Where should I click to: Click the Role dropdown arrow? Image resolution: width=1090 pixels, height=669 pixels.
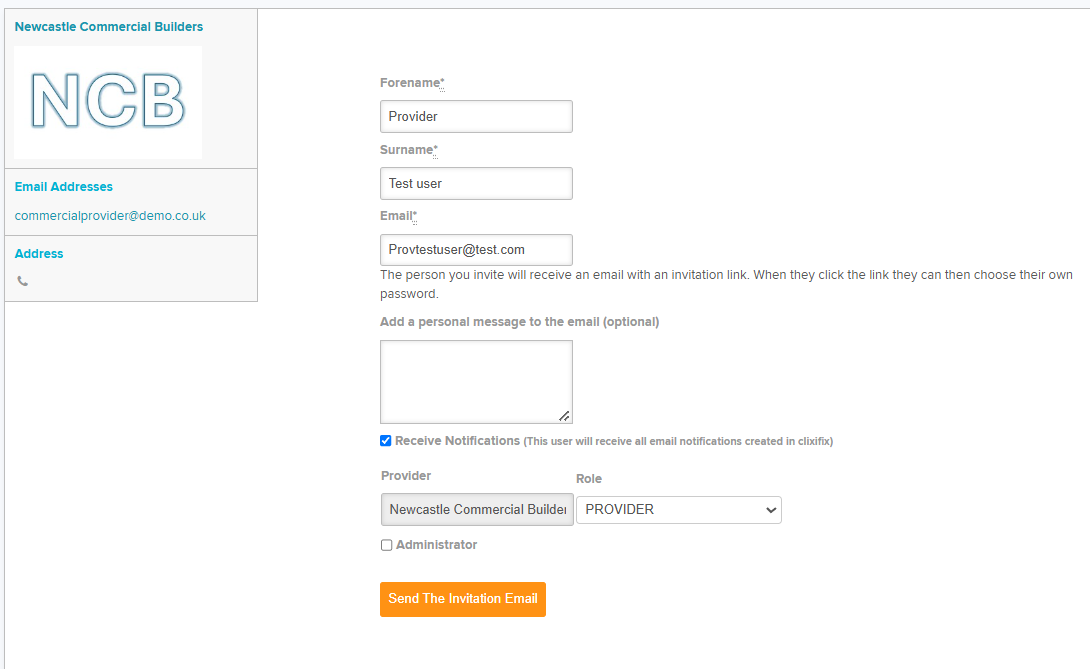coord(770,510)
